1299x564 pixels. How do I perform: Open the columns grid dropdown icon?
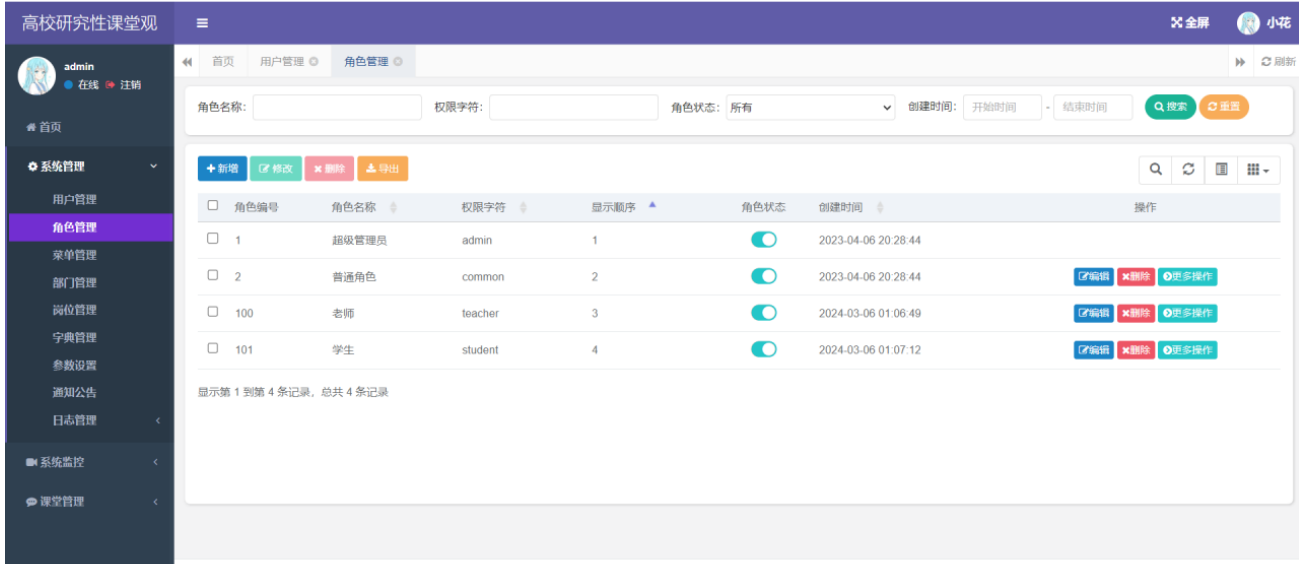pos(1259,170)
